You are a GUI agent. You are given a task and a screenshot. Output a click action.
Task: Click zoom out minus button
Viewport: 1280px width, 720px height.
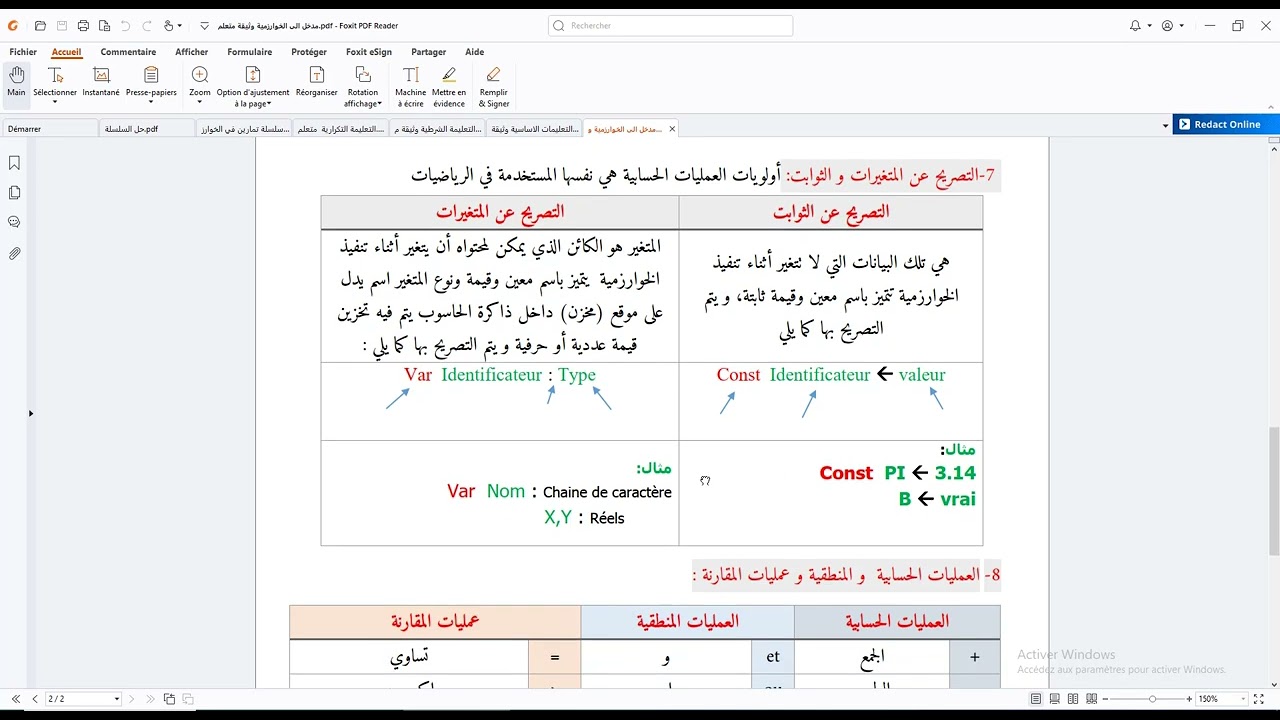pyautogui.click(x=1105, y=699)
